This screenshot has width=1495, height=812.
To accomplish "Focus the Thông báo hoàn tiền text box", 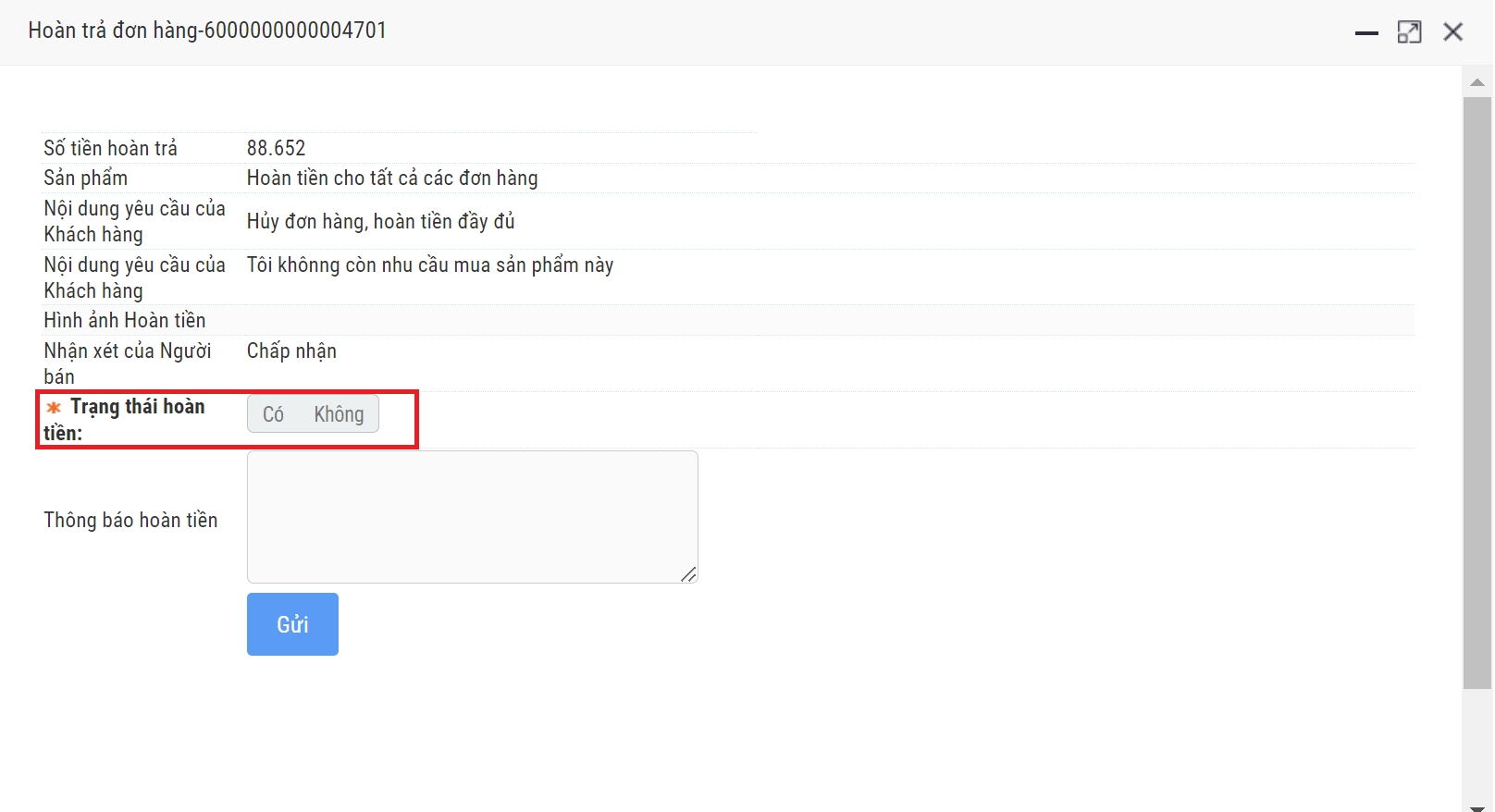I will tap(472, 516).
